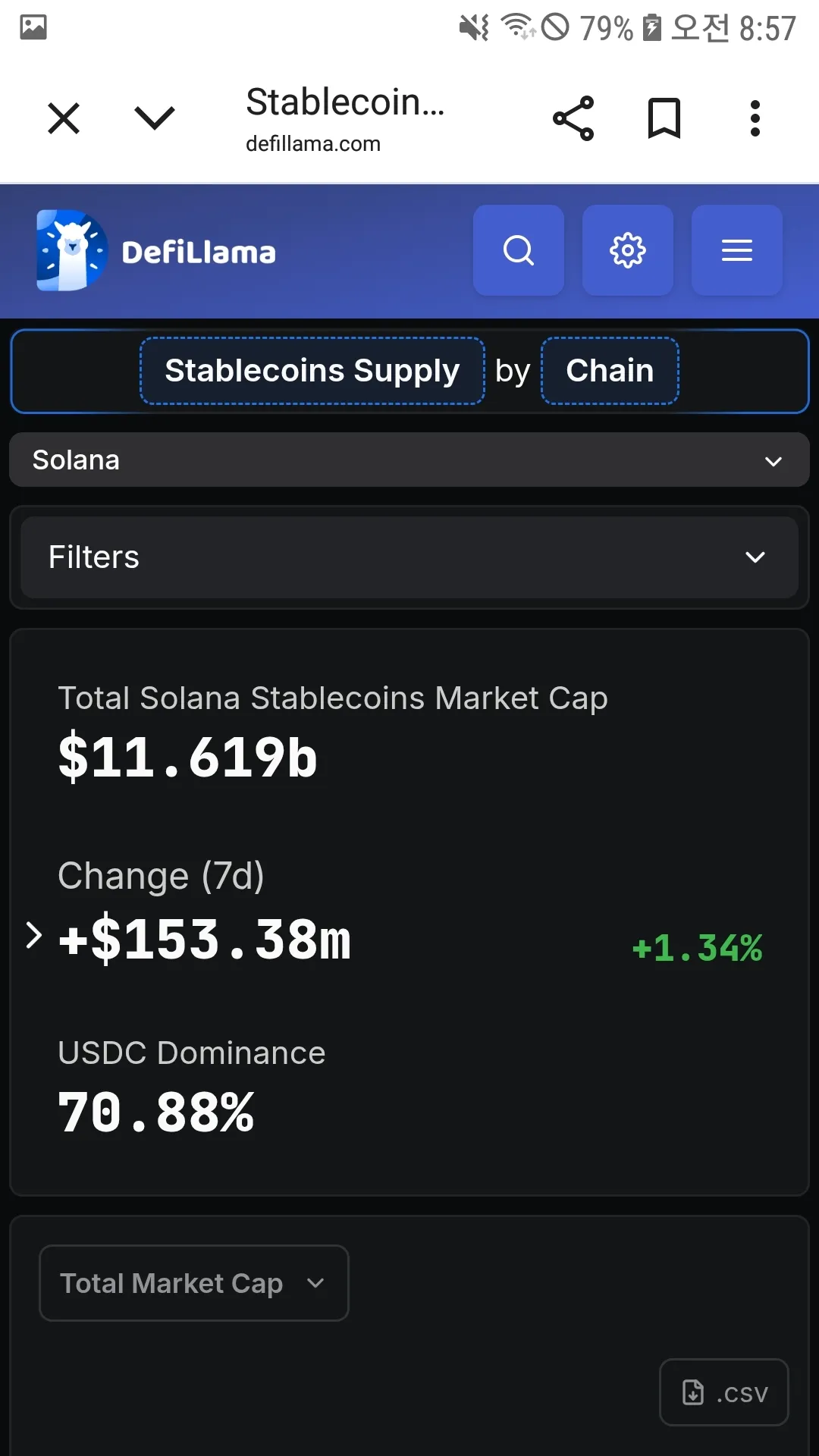This screenshot has height=1456, width=819.
Task: Open DefiLlama settings gear
Action: tap(628, 250)
